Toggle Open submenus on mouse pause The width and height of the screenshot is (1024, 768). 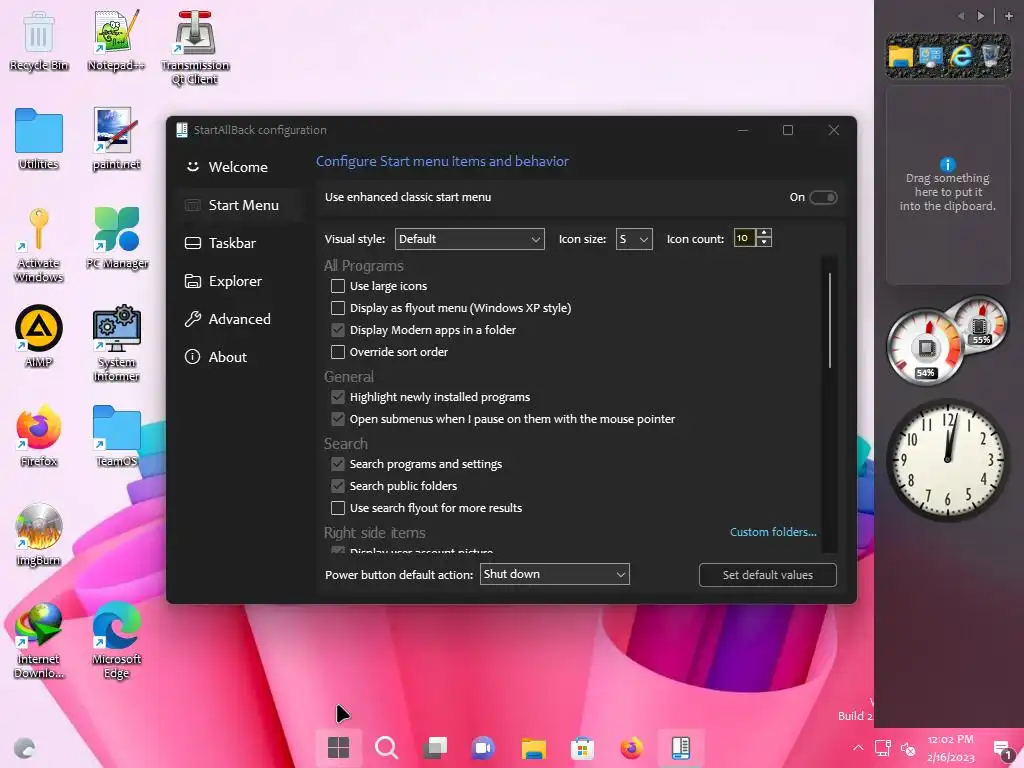pos(338,419)
